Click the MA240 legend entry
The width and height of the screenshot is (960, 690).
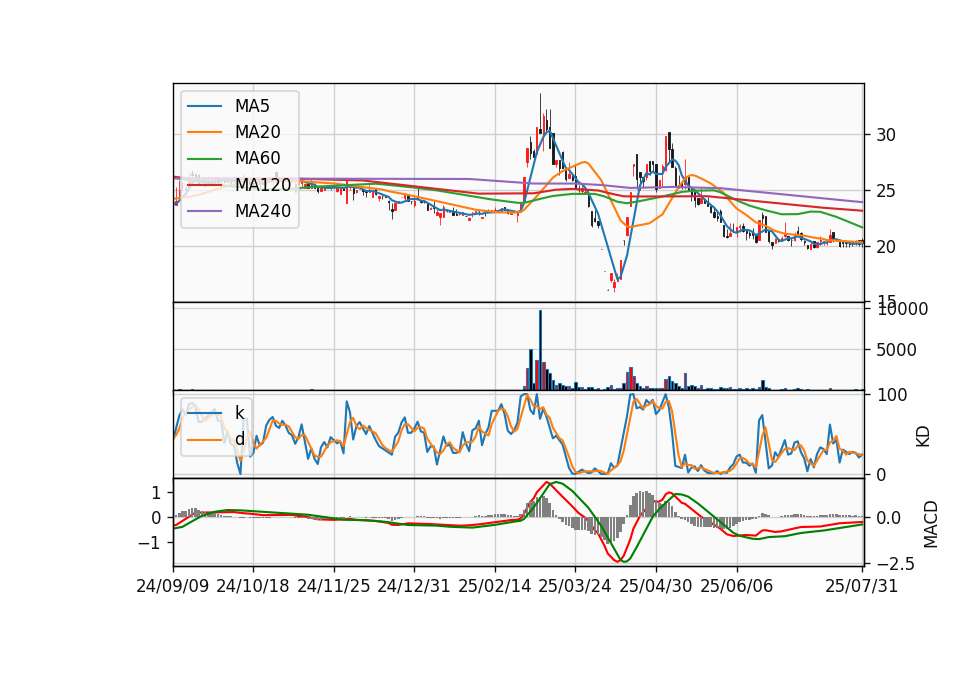coord(239,211)
